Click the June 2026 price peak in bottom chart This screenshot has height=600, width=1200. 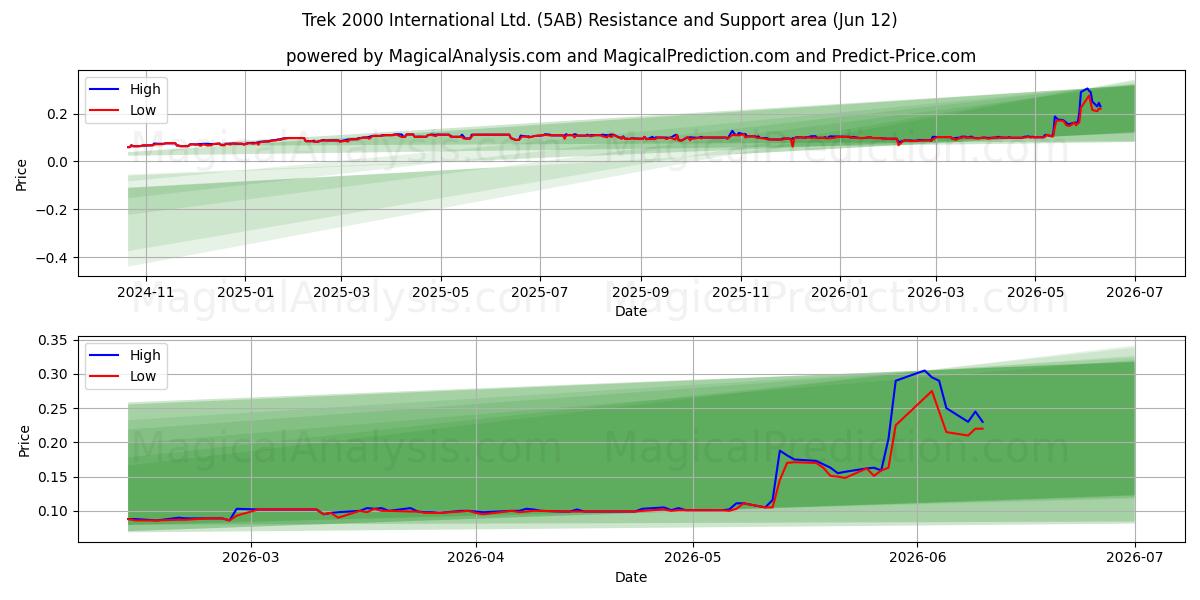(924, 371)
